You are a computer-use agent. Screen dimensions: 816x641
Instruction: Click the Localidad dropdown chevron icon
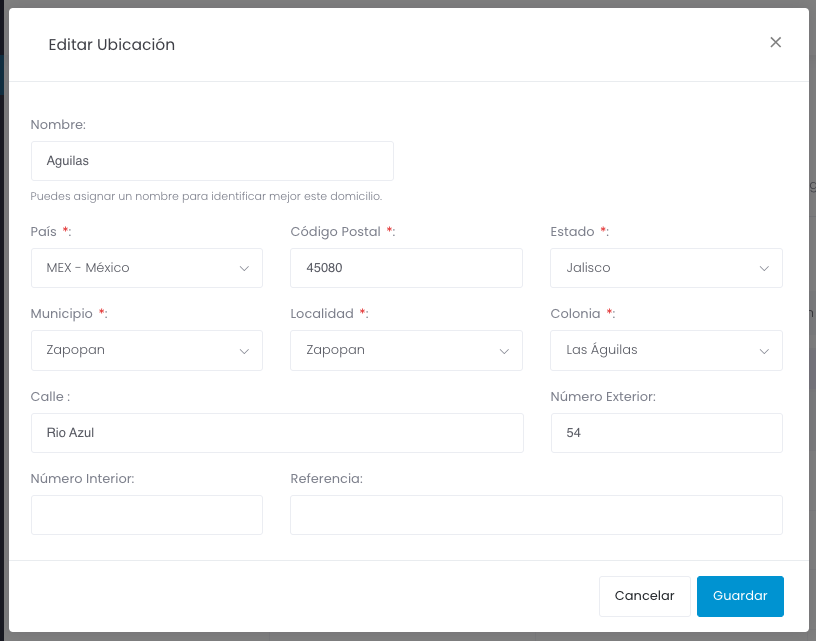504,351
